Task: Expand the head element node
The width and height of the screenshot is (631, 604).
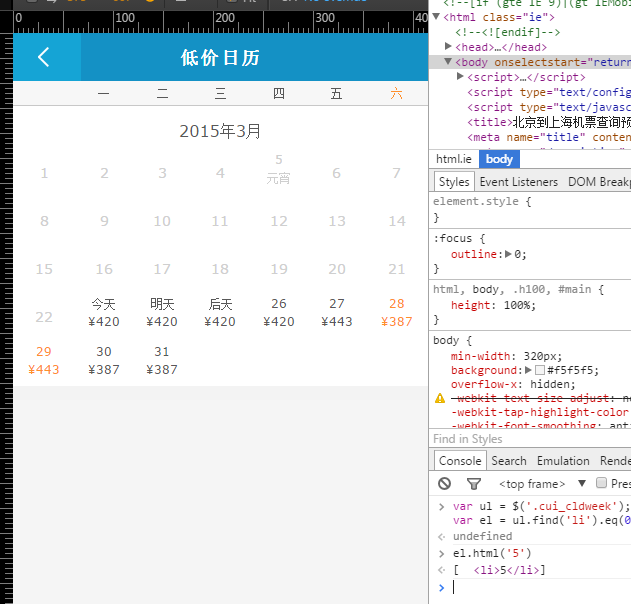Action: click(448, 46)
